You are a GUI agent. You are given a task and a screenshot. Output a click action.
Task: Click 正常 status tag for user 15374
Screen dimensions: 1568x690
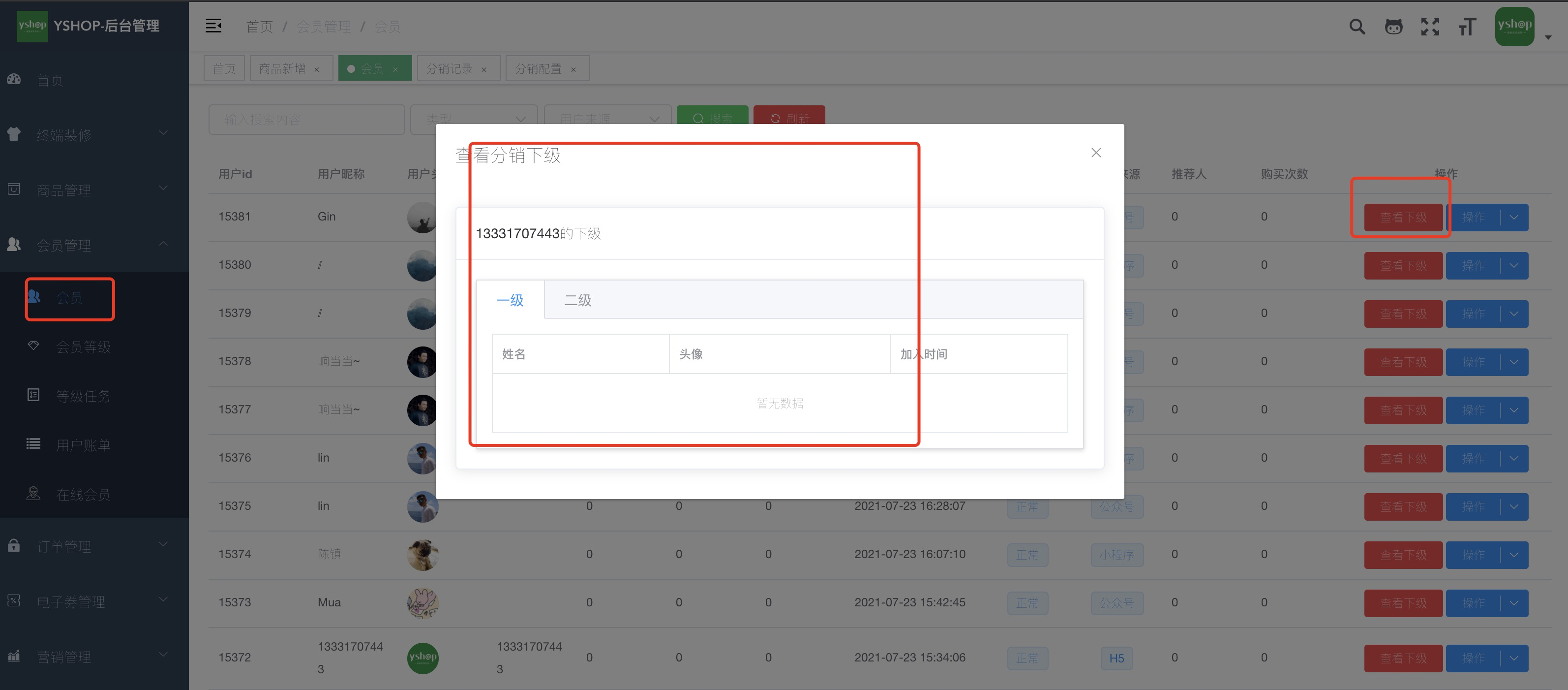[1027, 555]
